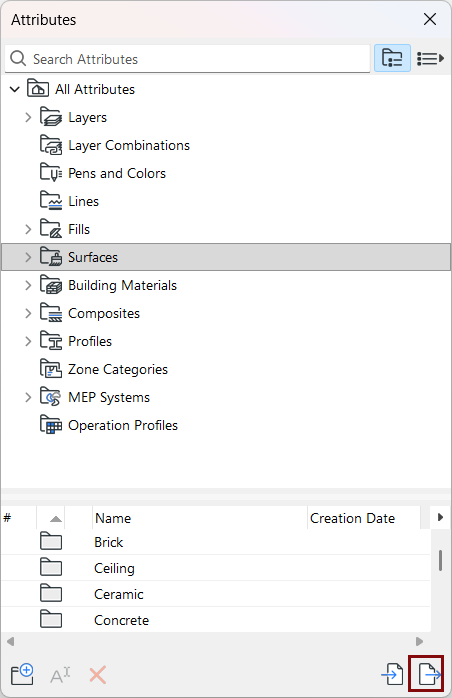The height and width of the screenshot is (698, 452).
Task: Open Operation Profiles attributes
Action: pos(123,426)
